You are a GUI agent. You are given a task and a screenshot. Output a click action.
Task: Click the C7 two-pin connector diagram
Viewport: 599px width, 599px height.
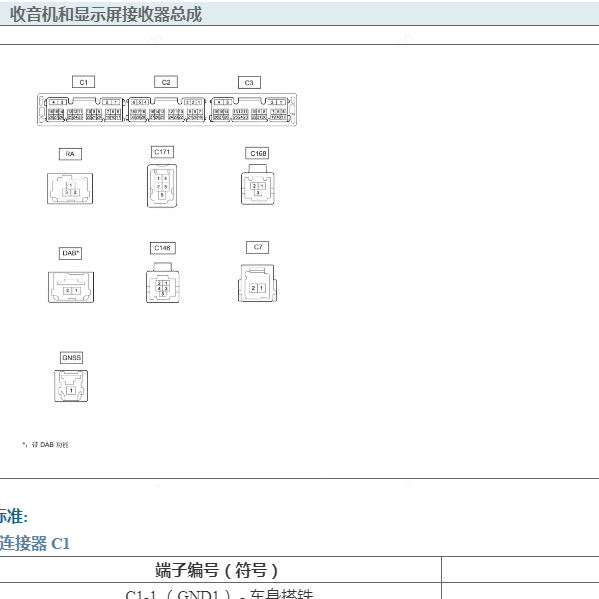click(x=257, y=283)
